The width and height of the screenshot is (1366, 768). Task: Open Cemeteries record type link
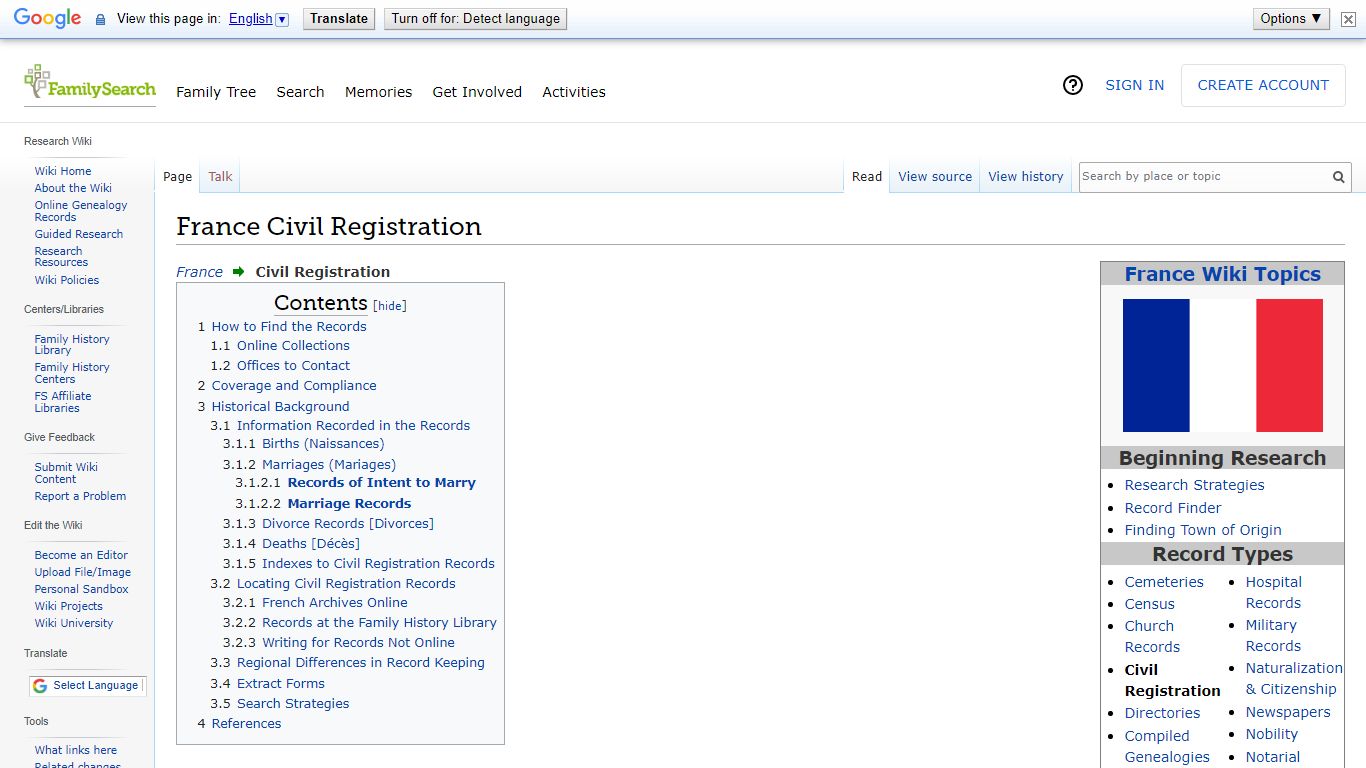coord(1164,582)
